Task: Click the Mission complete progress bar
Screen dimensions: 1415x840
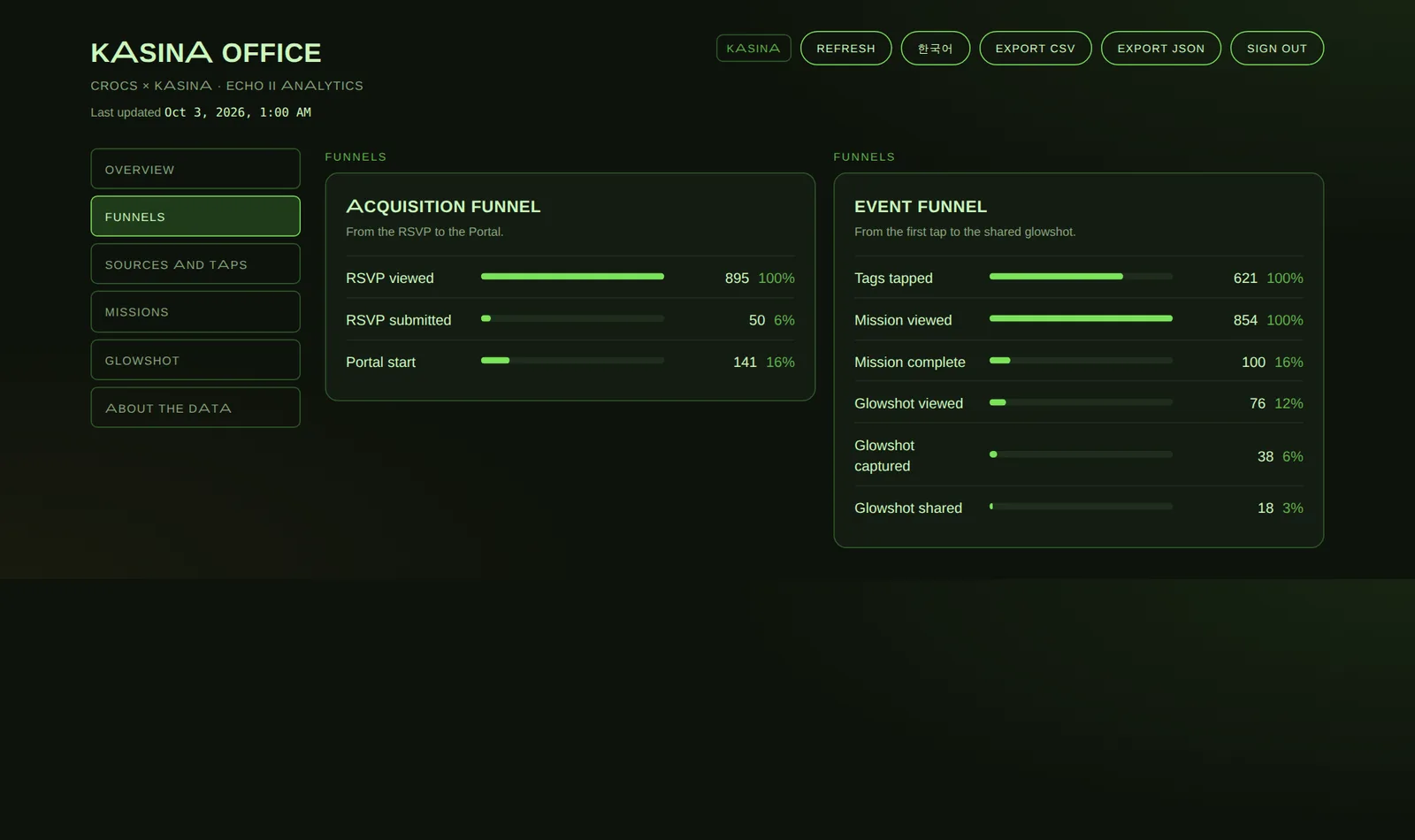Action: pos(1081,361)
